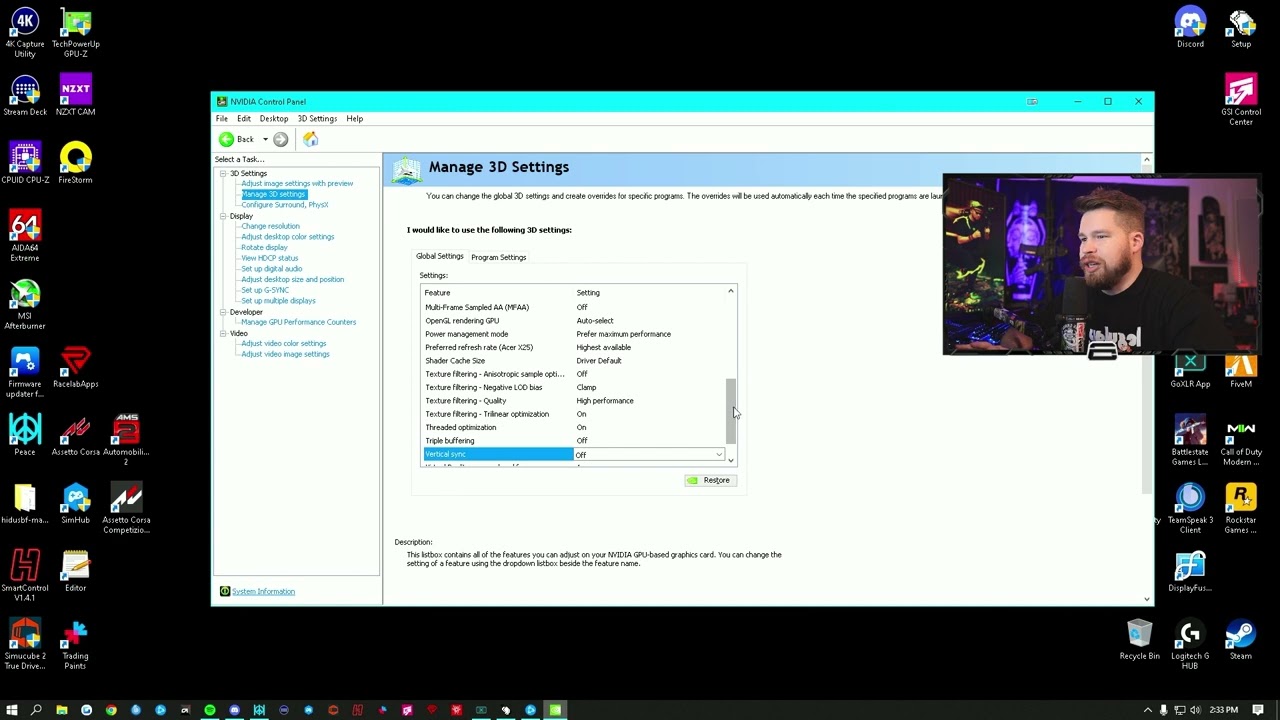Open Change resolution task
This screenshot has height=720, width=1280.
pos(270,226)
